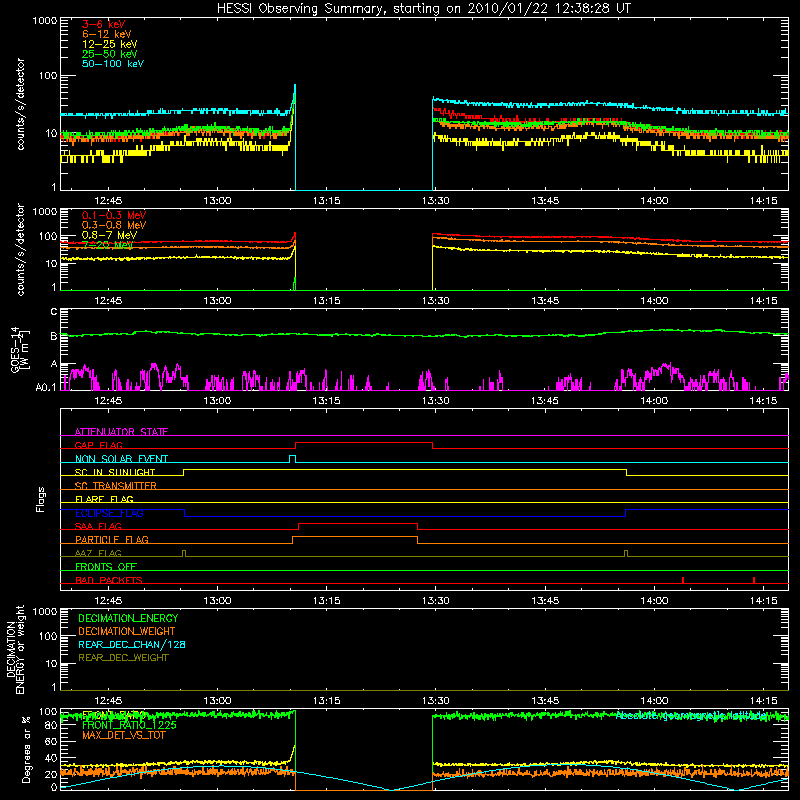
Task: Click the second AAZ_FLAG pulse marker
Action: coord(626,553)
